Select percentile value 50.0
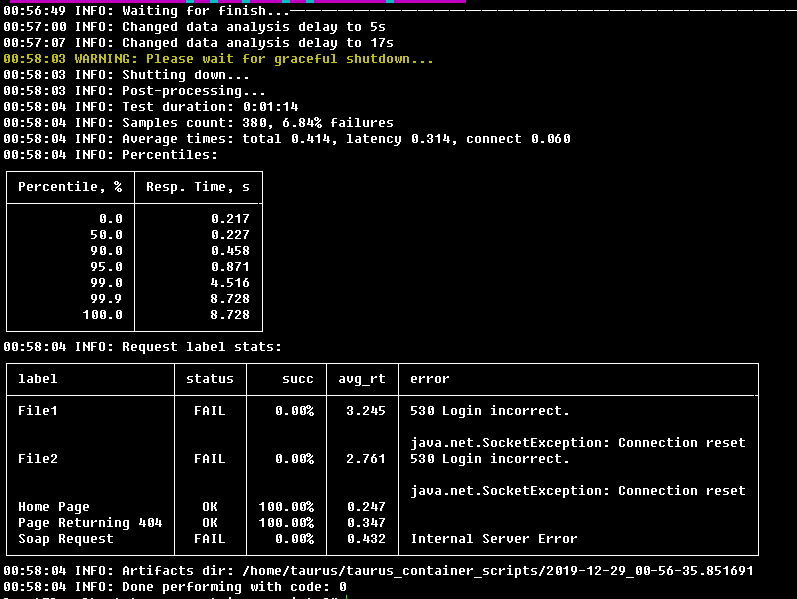Viewport: 797px width, 599px height. (x=106, y=235)
